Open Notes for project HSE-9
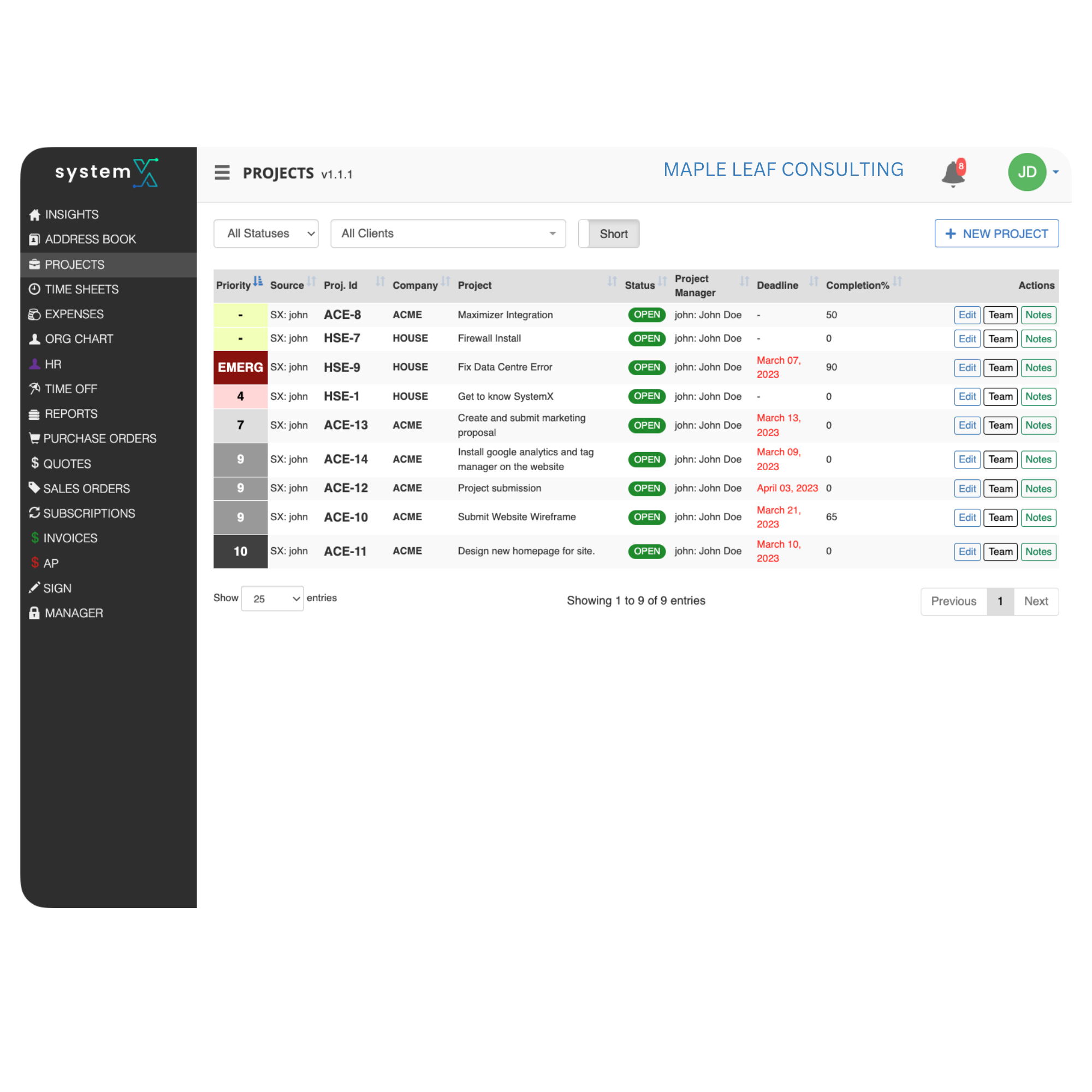 tap(1038, 368)
